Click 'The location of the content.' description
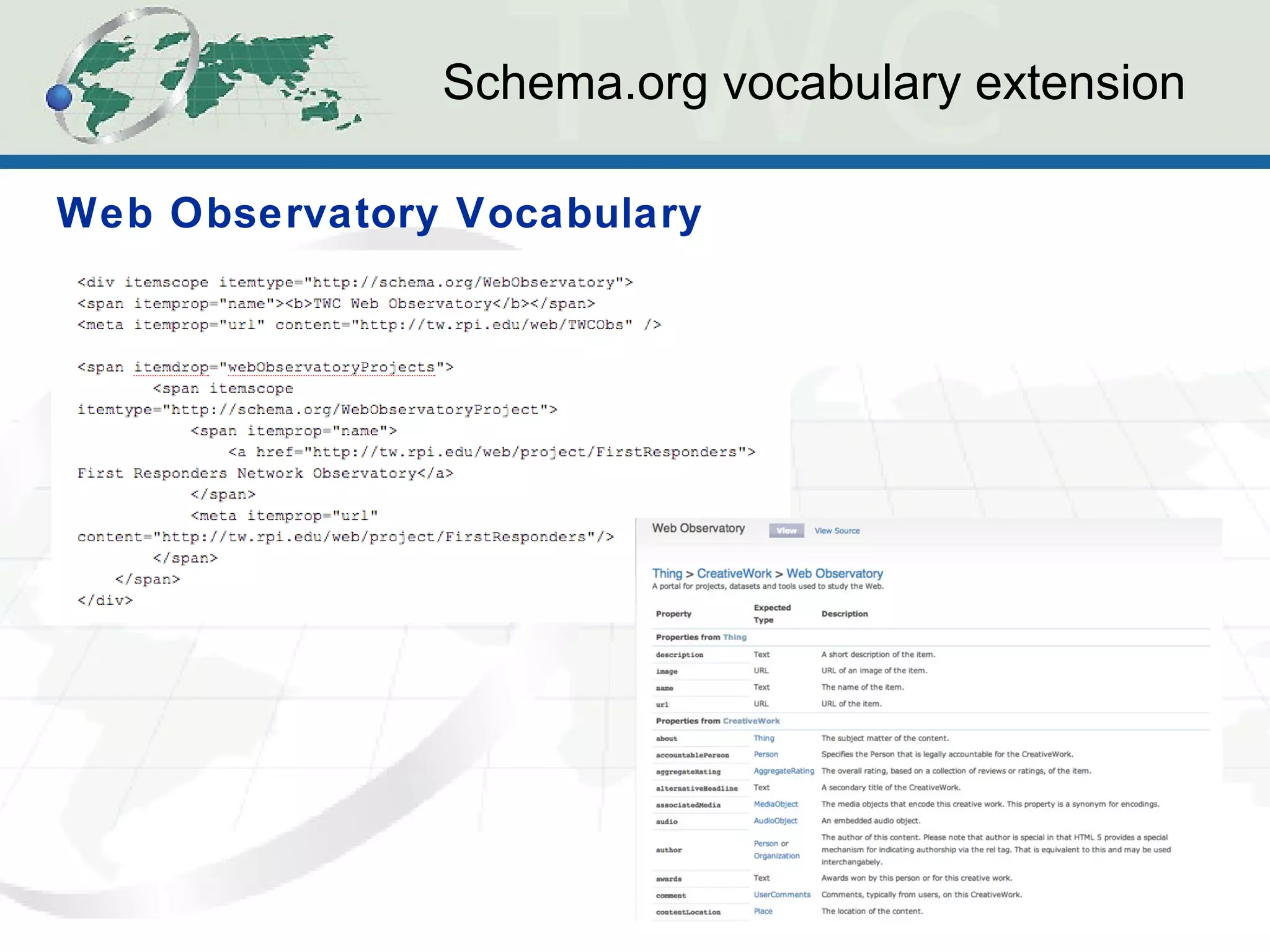This screenshot has height=952, width=1270. [872, 911]
